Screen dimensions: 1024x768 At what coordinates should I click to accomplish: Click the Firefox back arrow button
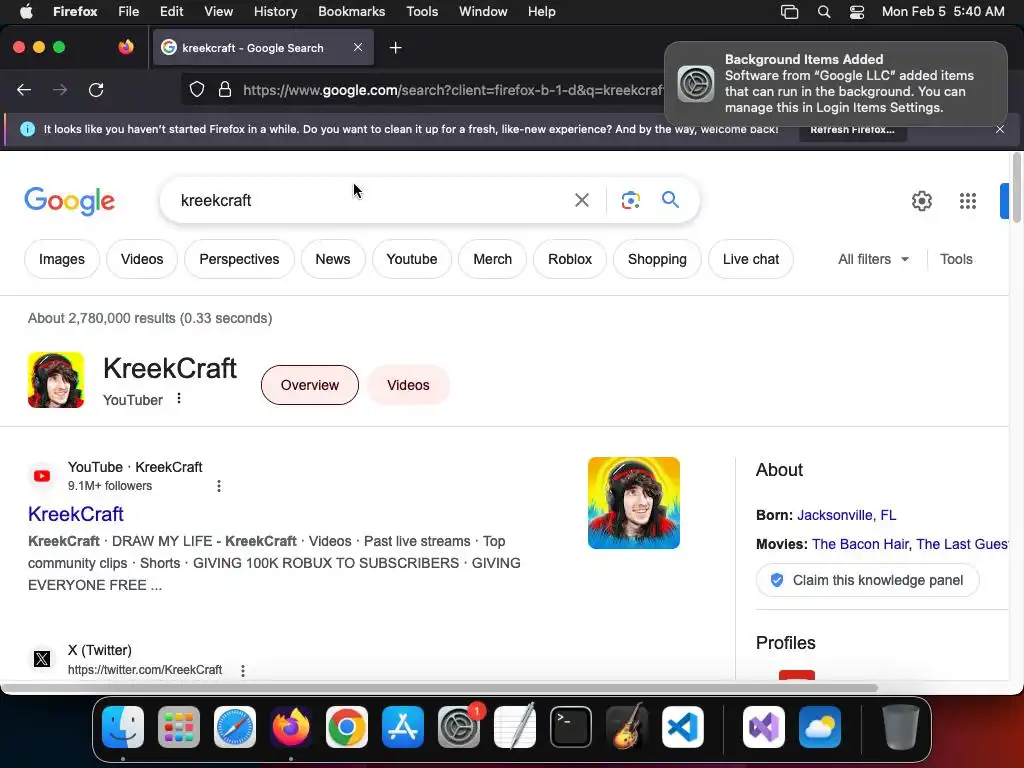click(24, 90)
